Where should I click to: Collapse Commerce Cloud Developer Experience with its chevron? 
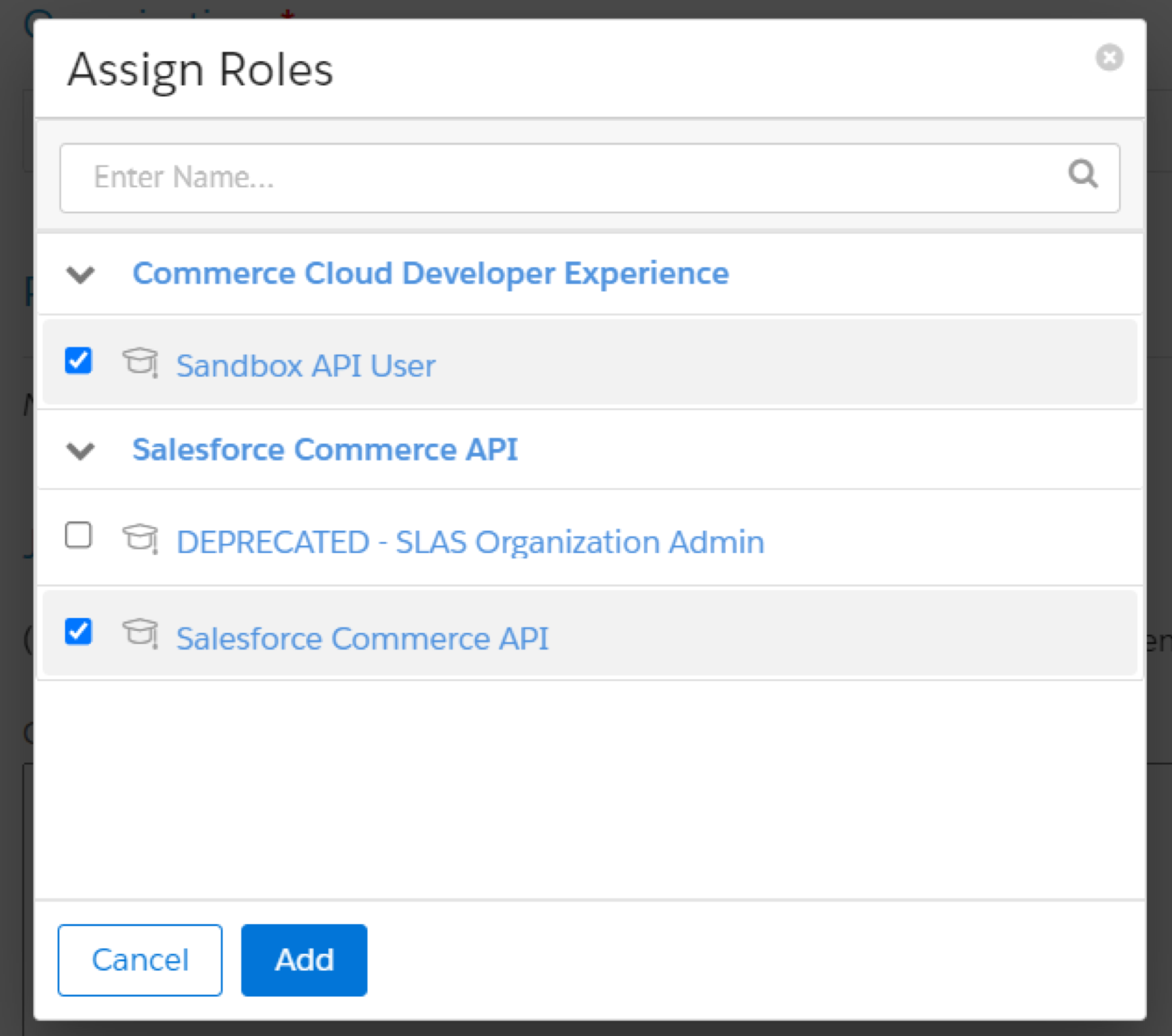click(x=81, y=275)
